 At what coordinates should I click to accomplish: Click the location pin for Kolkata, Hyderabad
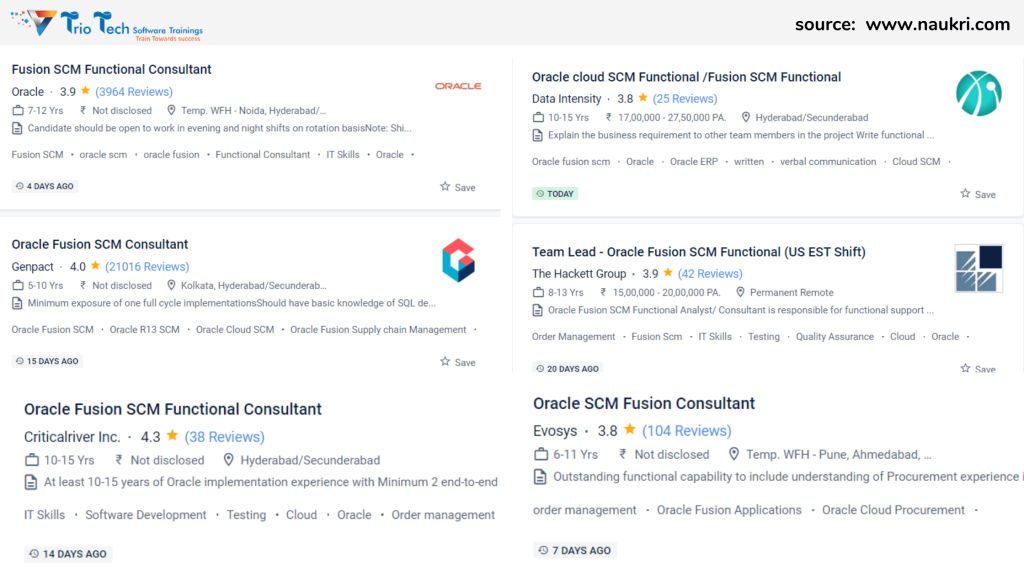(x=171, y=285)
